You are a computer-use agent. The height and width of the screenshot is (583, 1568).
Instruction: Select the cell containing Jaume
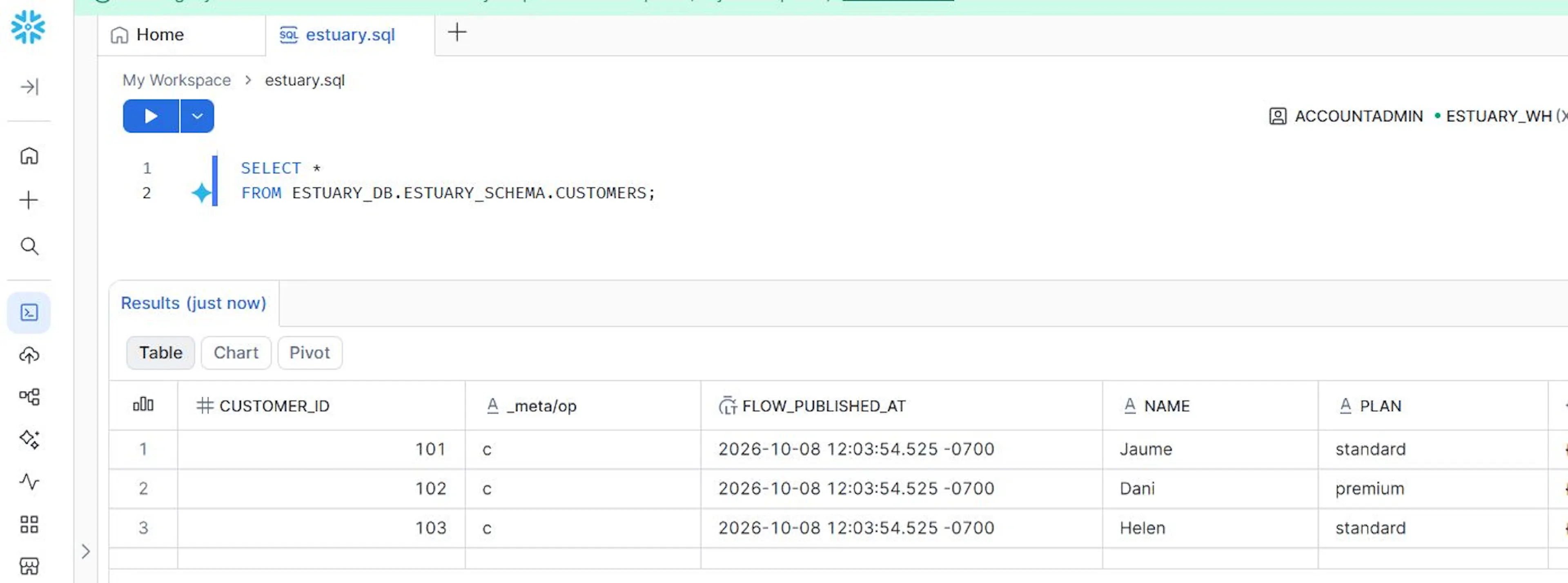click(x=1210, y=449)
